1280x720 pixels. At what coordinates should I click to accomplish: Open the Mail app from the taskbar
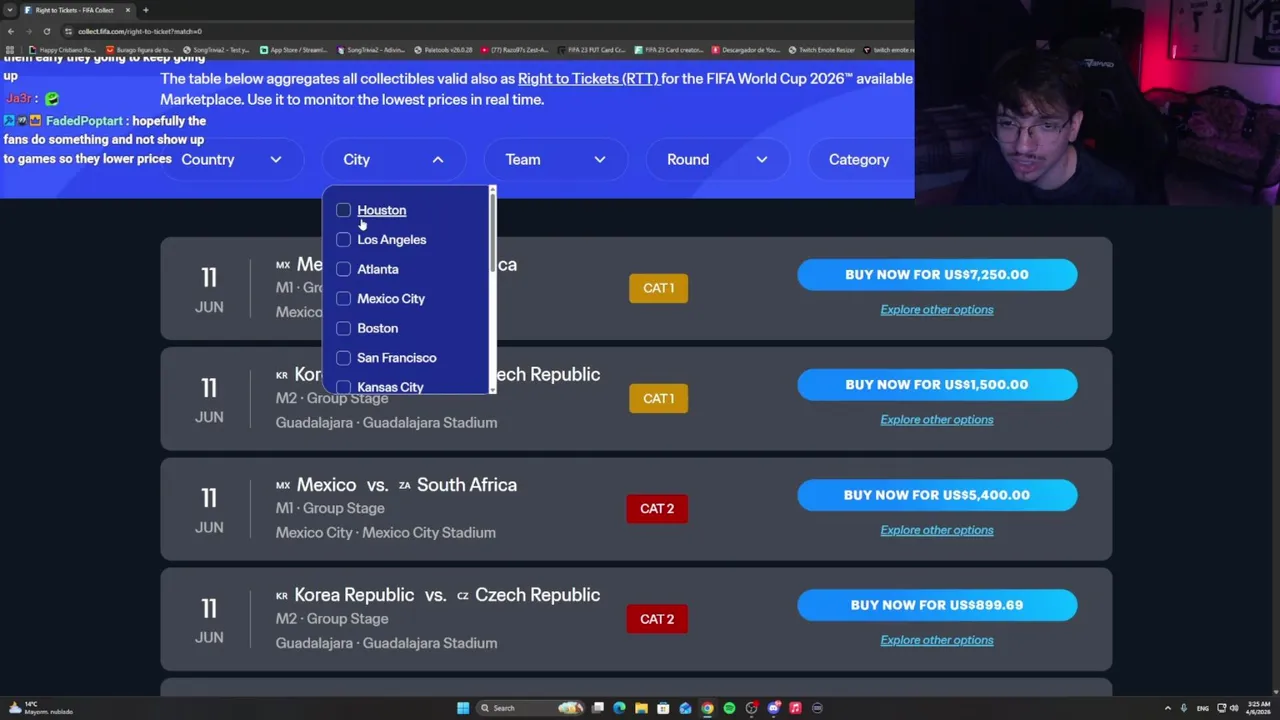(x=685, y=708)
